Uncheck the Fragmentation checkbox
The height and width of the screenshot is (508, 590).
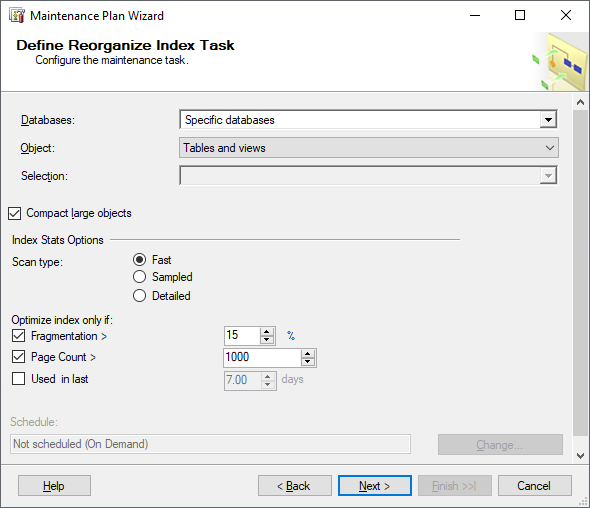click(x=18, y=336)
